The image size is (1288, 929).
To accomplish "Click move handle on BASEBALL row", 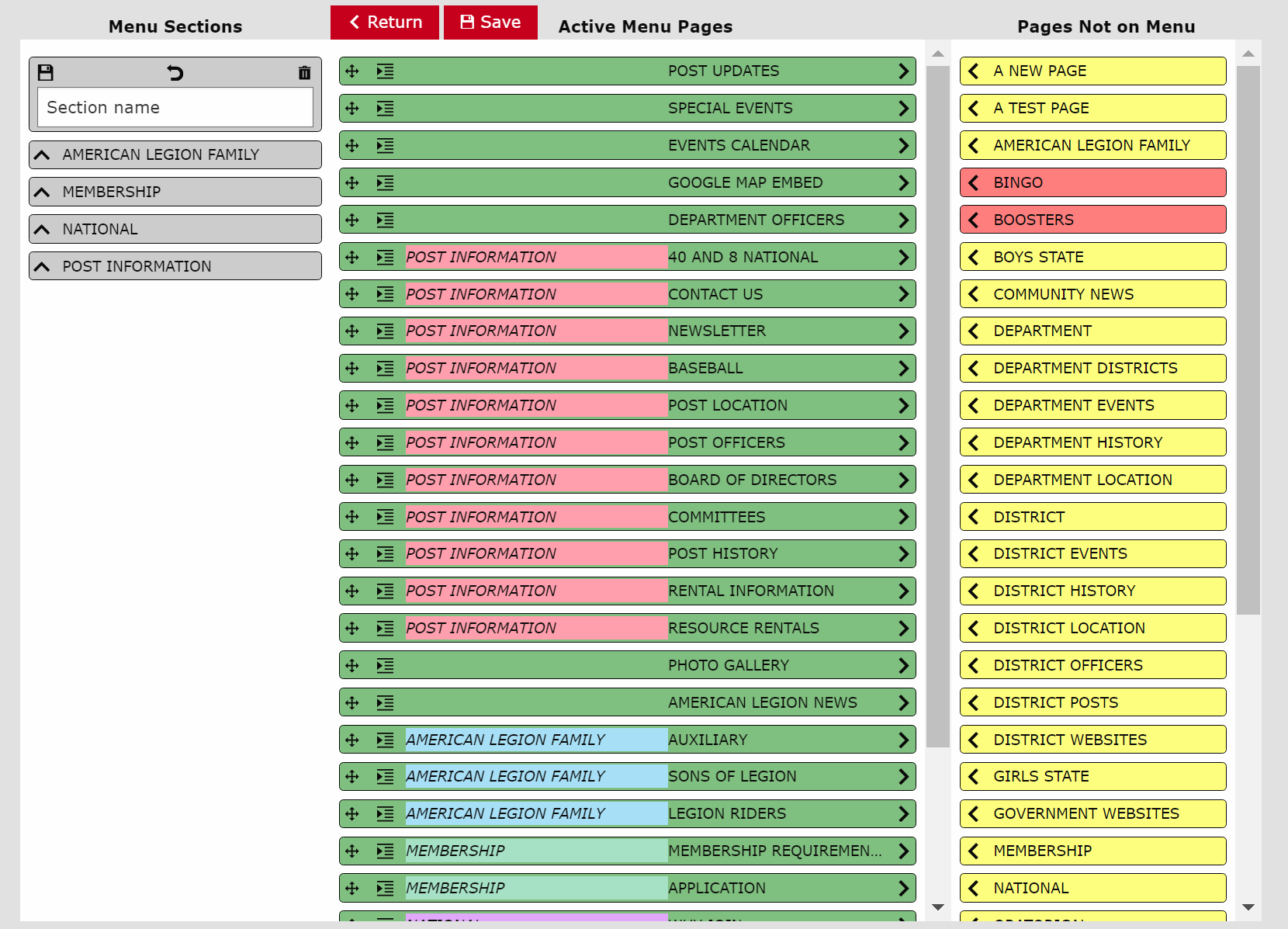I will [352, 369].
